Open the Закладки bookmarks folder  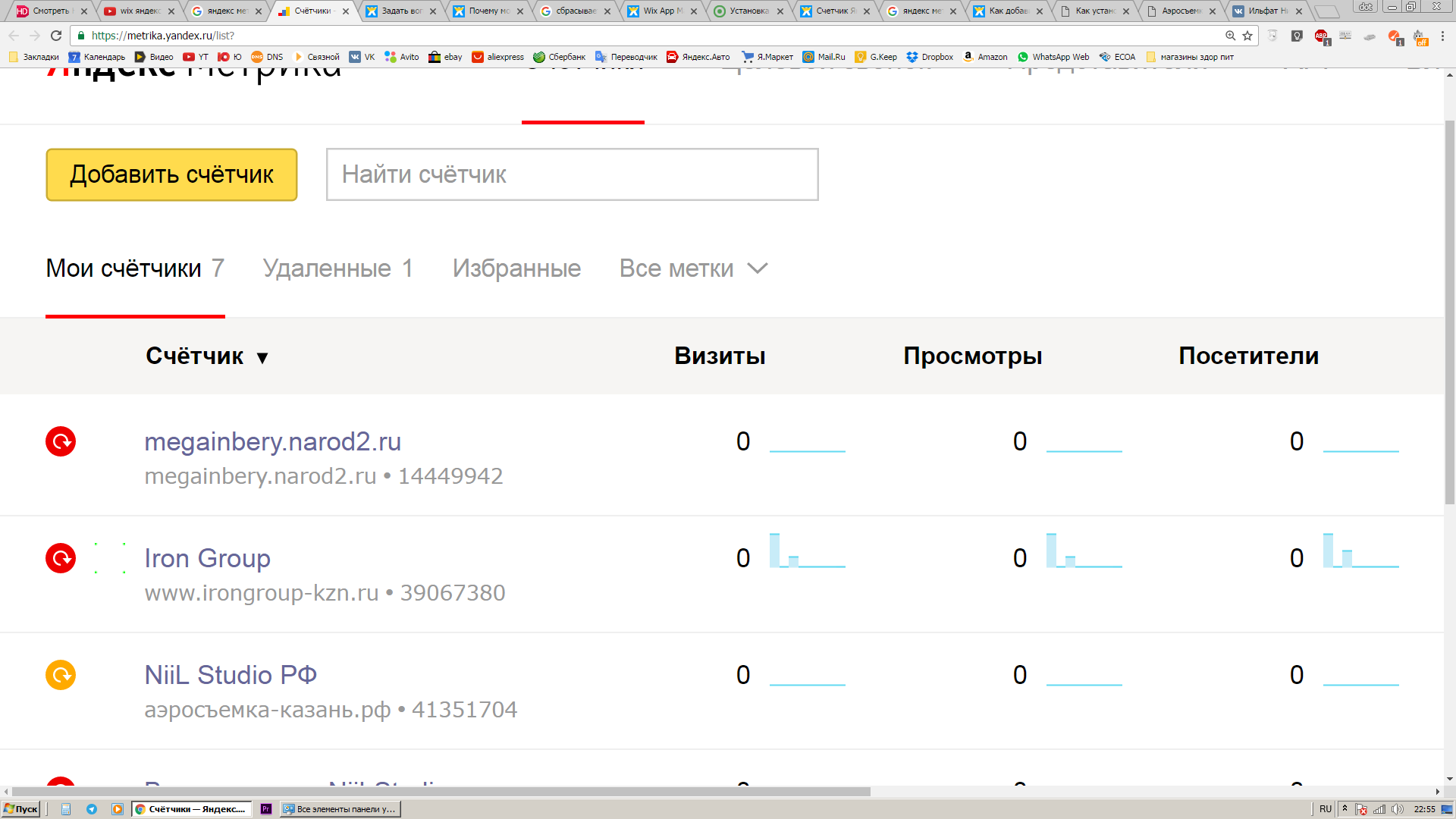click(34, 57)
